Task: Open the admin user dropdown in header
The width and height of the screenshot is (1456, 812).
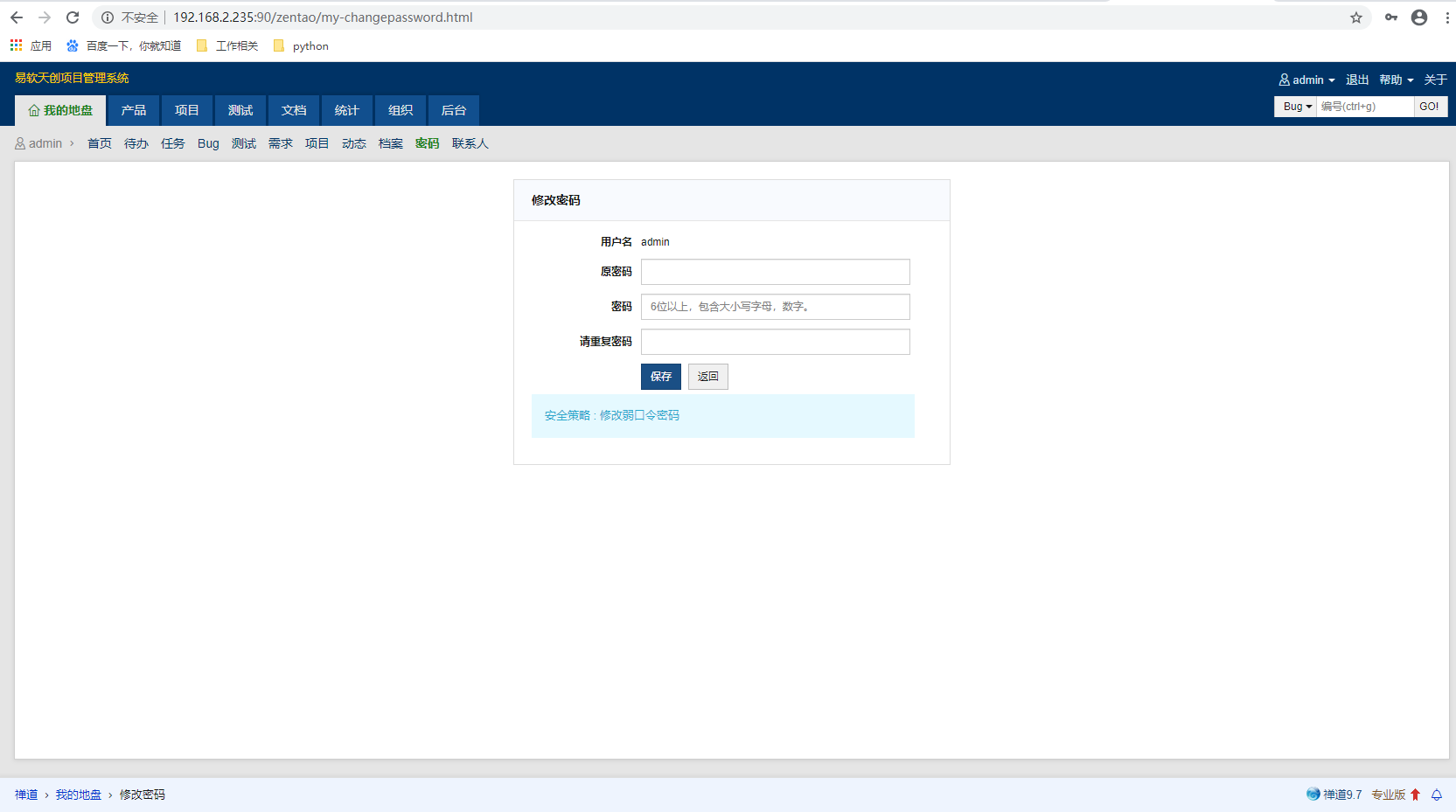Action: (x=1307, y=80)
